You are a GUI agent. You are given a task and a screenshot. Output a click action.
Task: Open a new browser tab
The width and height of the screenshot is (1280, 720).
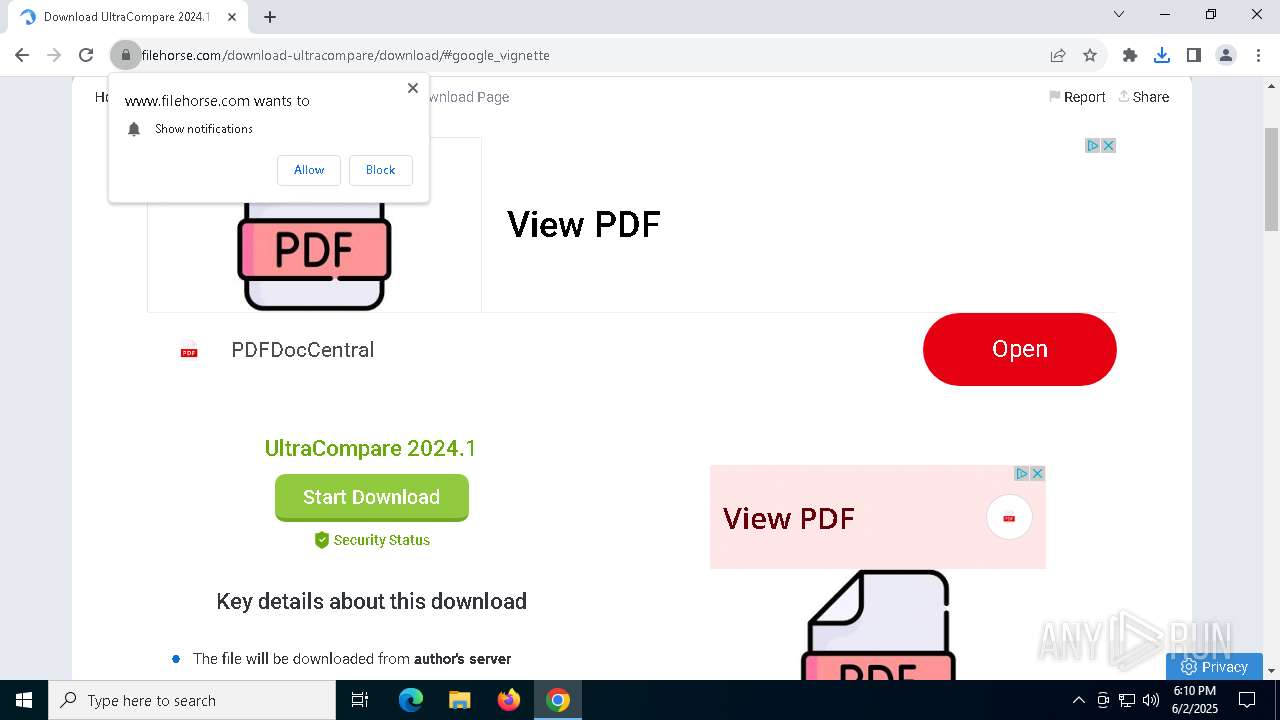pos(270,17)
